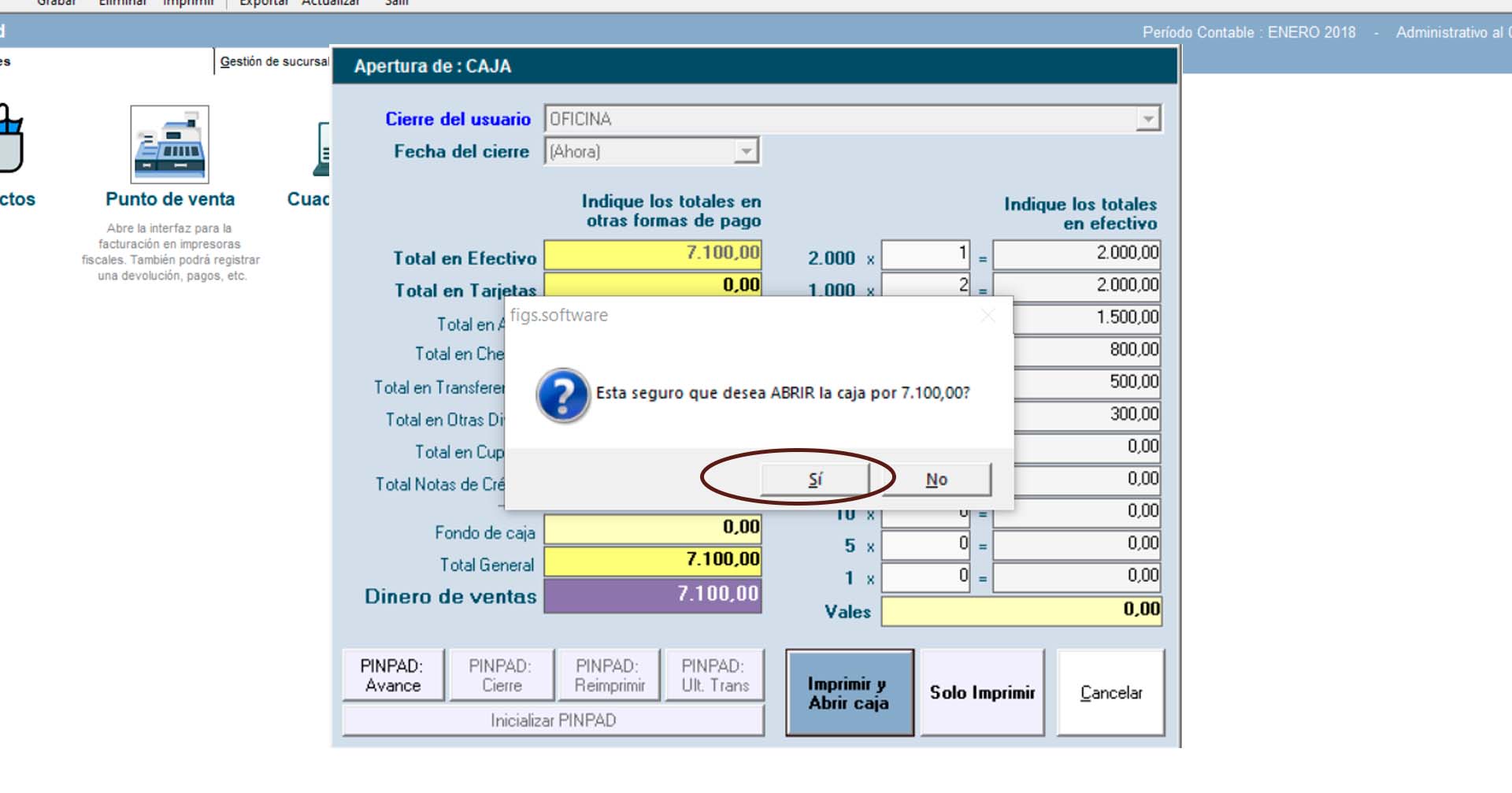Open the Gestión de sucursal tab
Viewport: 1512px width, 793px height.
click(273, 61)
